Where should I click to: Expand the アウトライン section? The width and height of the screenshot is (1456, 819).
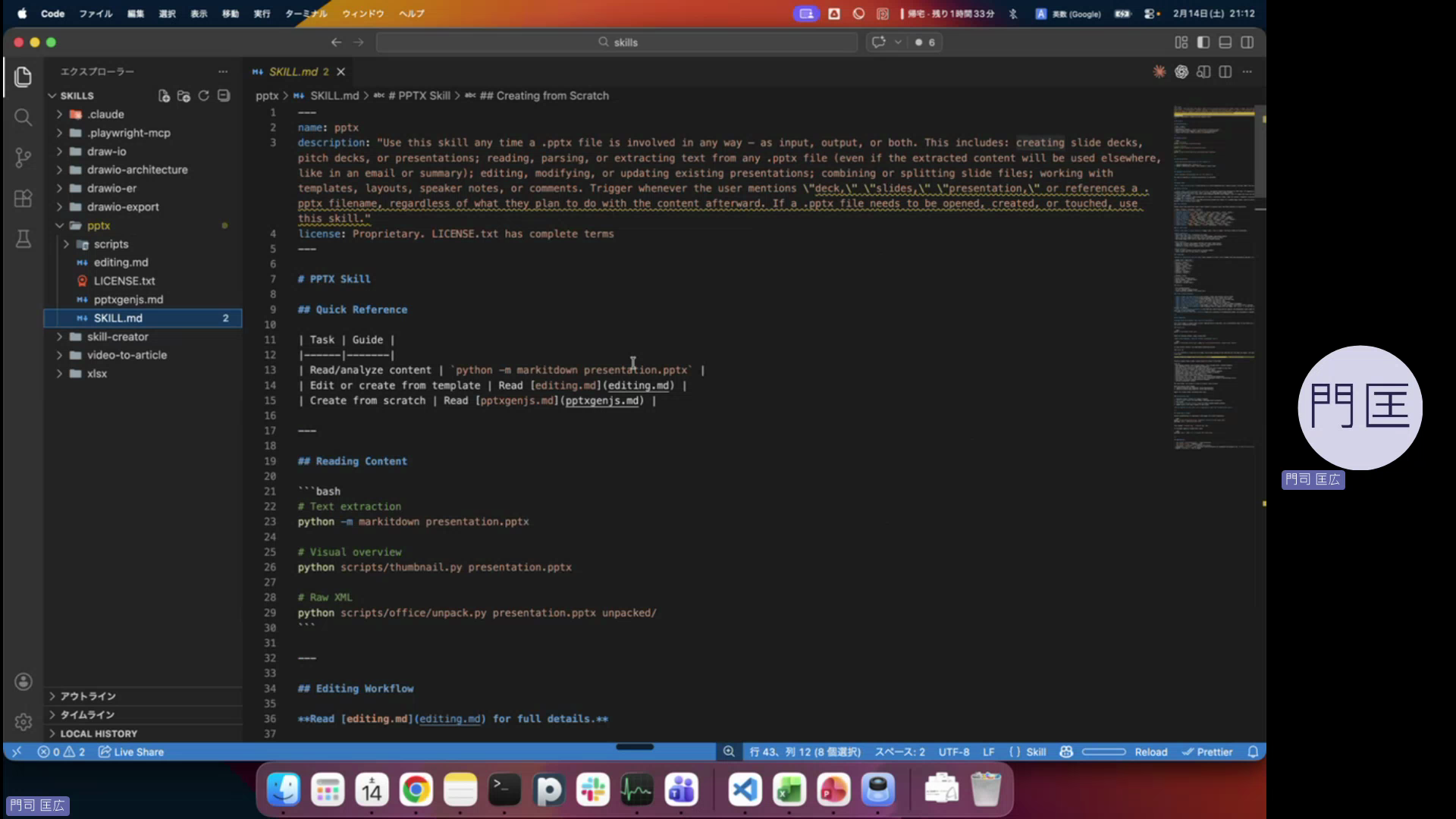[x=88, y=696]
